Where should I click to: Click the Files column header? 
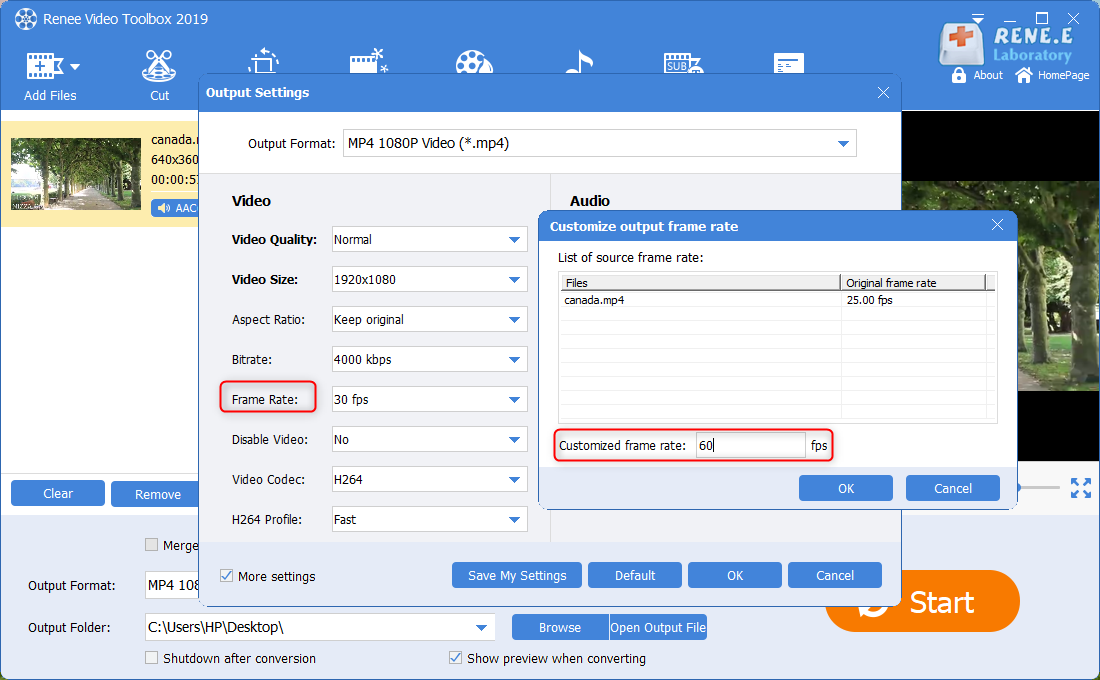pos(700,283)
